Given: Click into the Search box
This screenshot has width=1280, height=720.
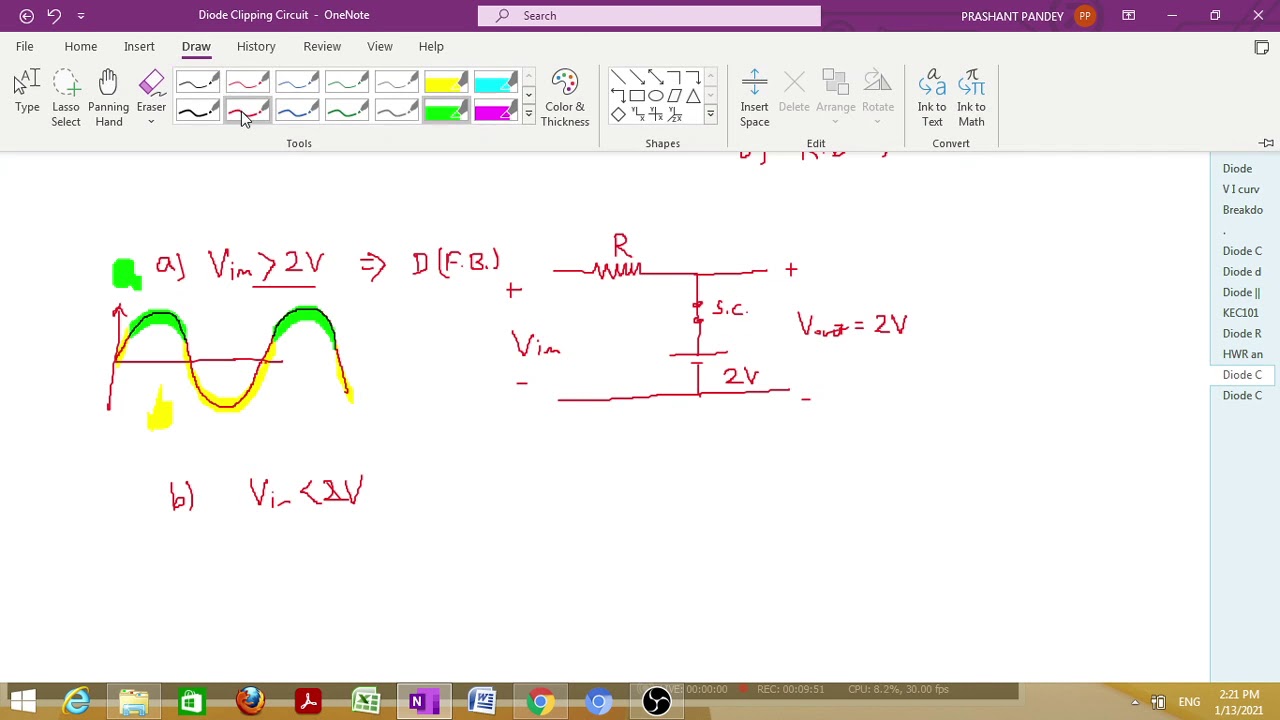Looking at the screenshot, I should (649, 15).
